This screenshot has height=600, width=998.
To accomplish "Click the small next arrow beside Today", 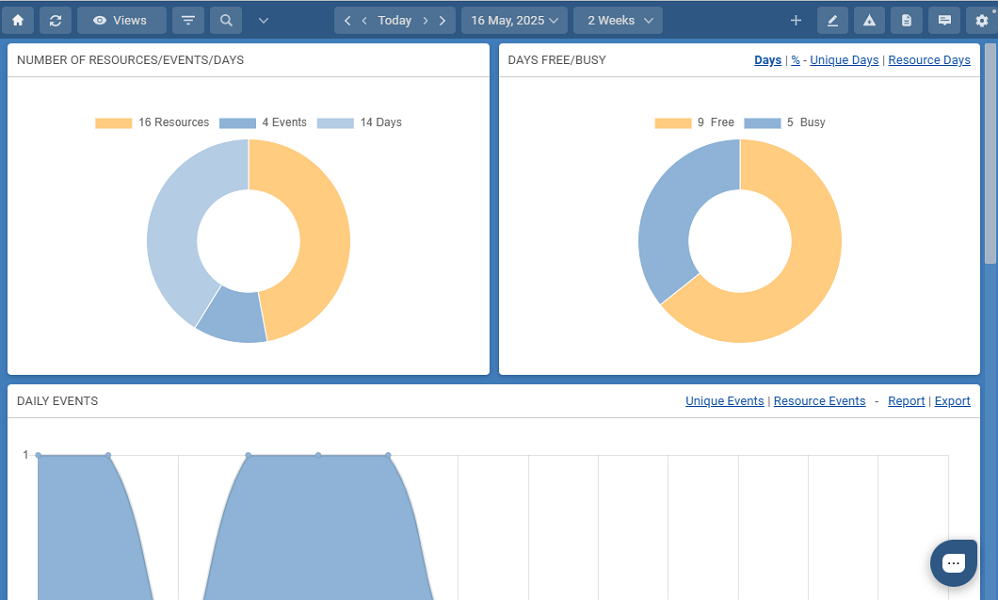I will pyautogui.click(x=425, y=20).
